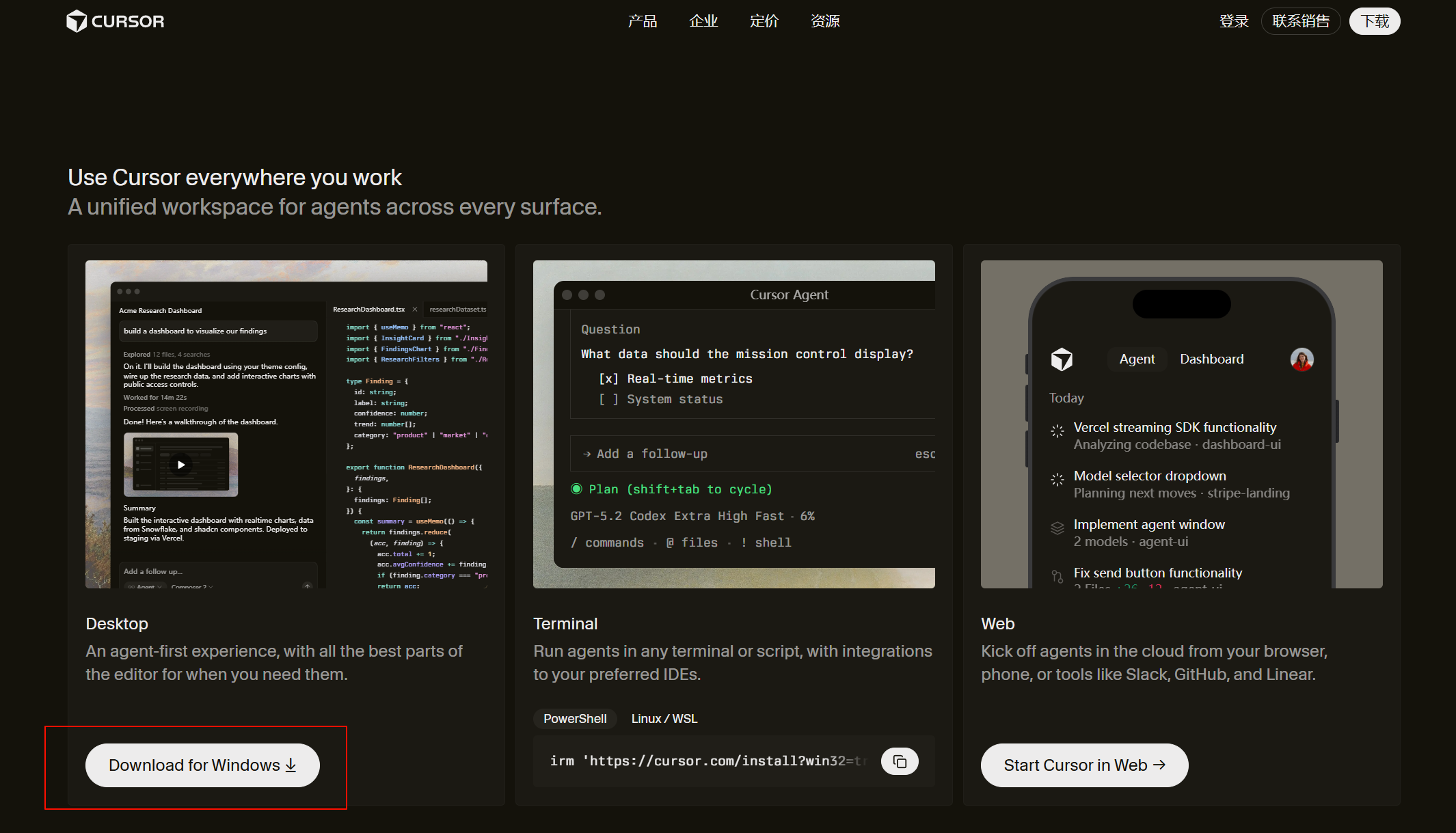Screen dimensions: 1456x833
Task: Open the researchDataset.ts editor tab
Action: (x=457, y=310)
